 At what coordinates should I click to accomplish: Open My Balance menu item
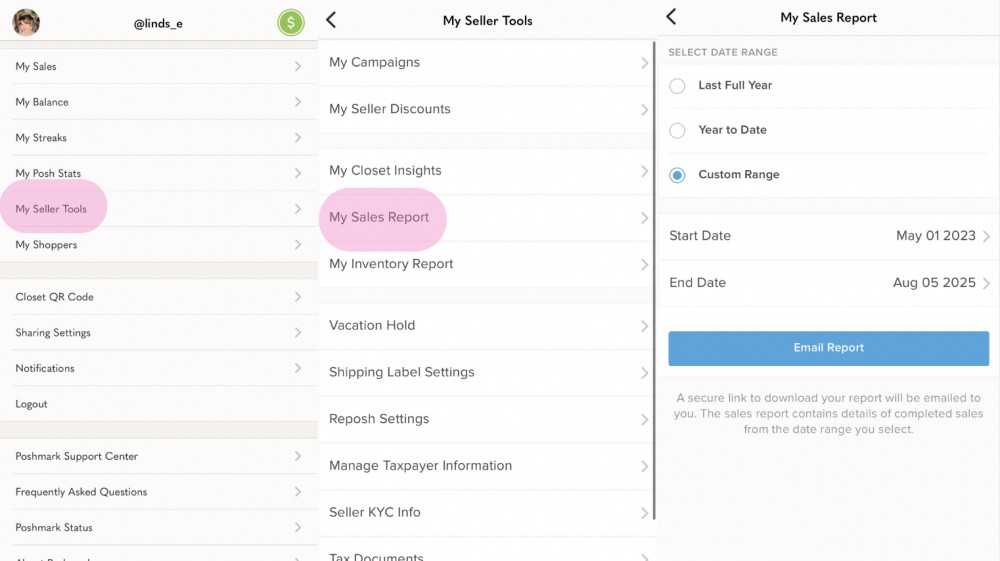[x=159, y=102]
